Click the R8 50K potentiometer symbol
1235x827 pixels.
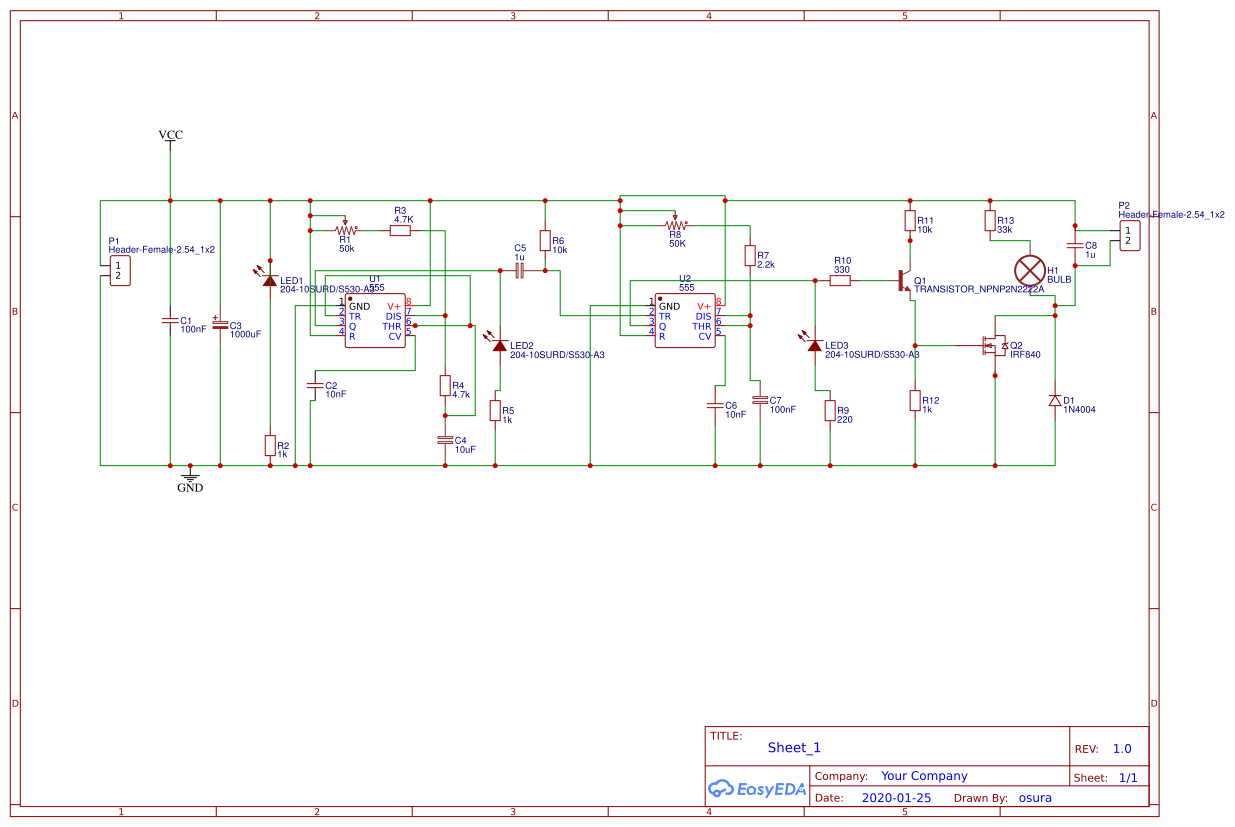click(x=676, y=225)
